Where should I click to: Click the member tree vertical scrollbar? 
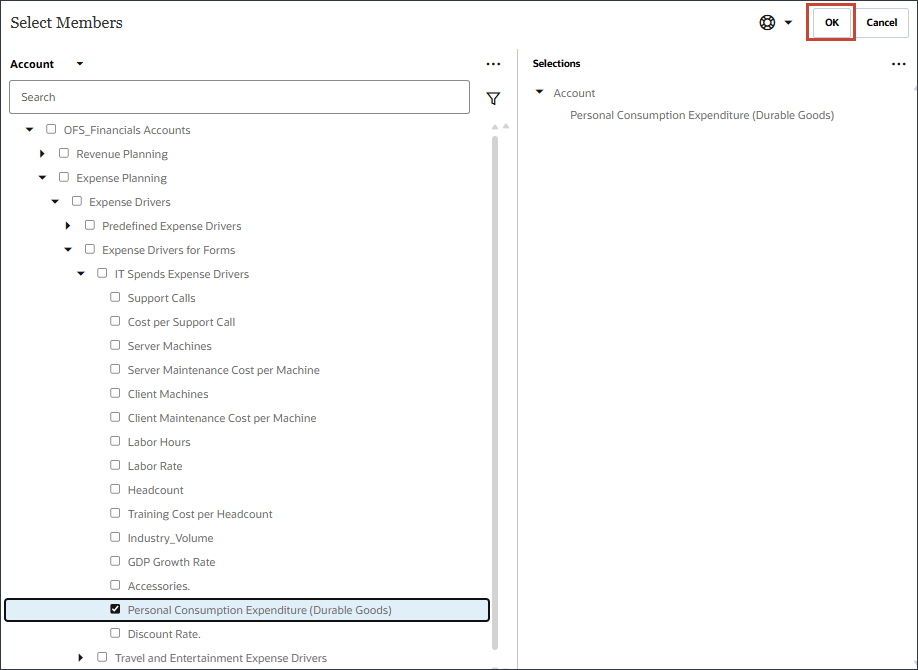pos(494,390)
